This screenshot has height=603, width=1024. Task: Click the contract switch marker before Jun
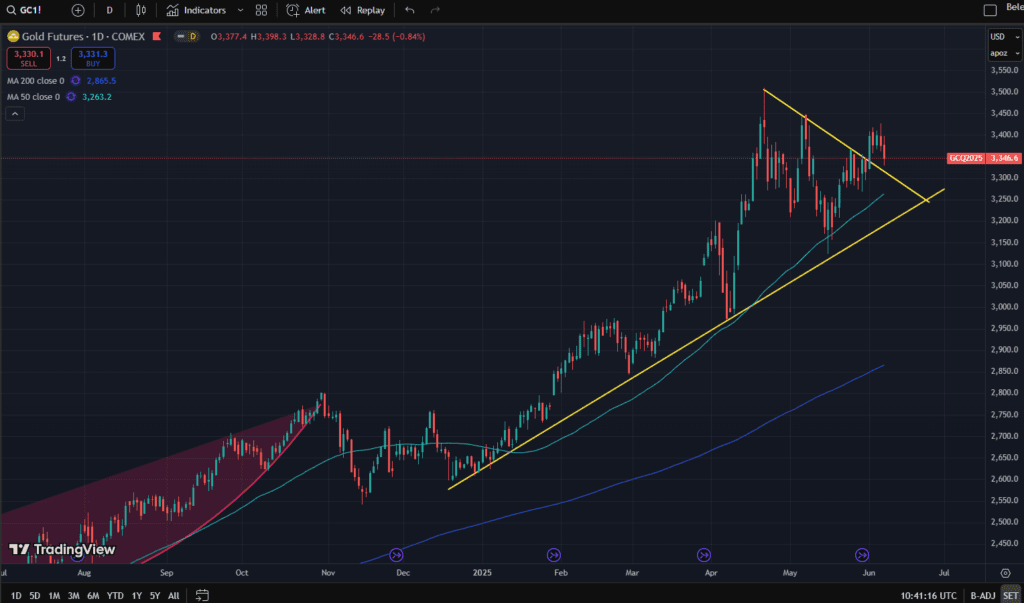(862, 555)
